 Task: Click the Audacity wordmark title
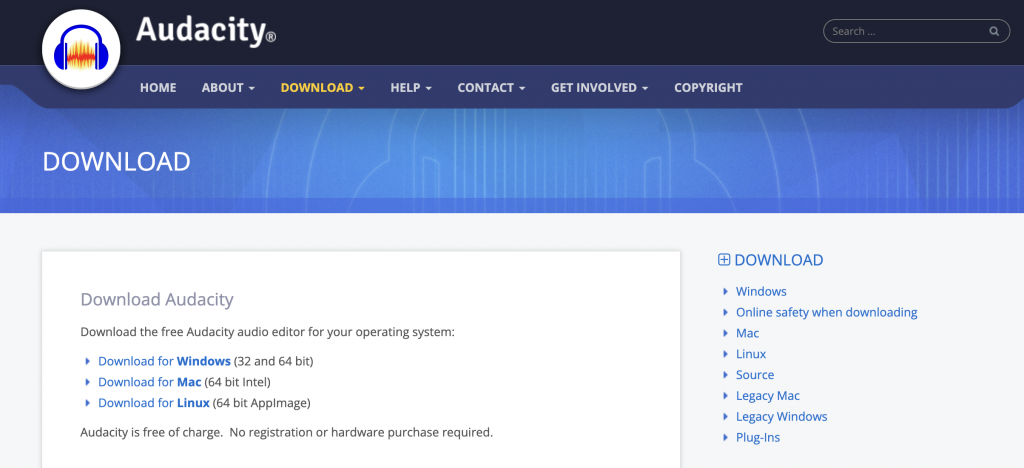(206, 30)
